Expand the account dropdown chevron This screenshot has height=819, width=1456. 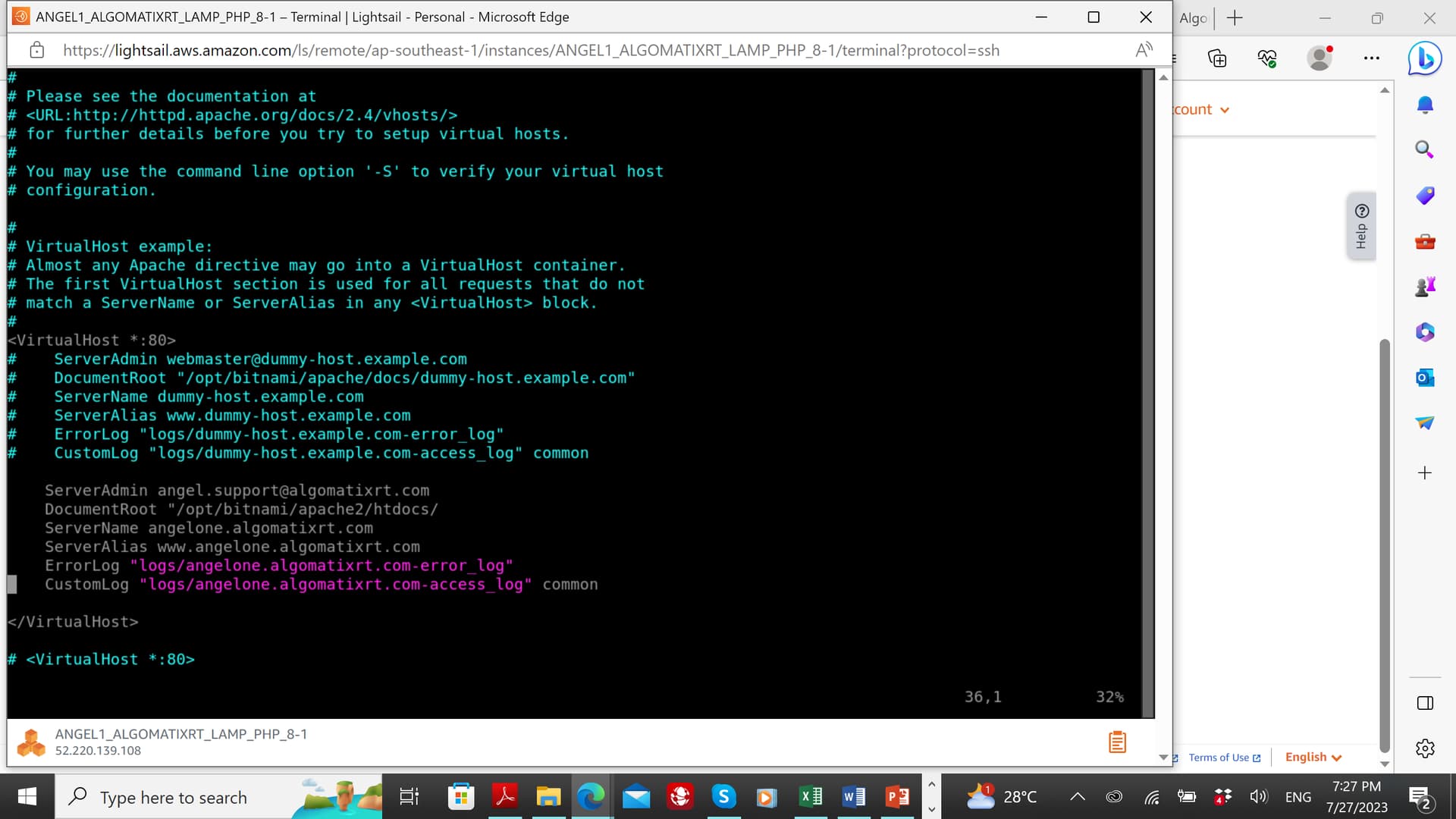tap(1224, 110)
